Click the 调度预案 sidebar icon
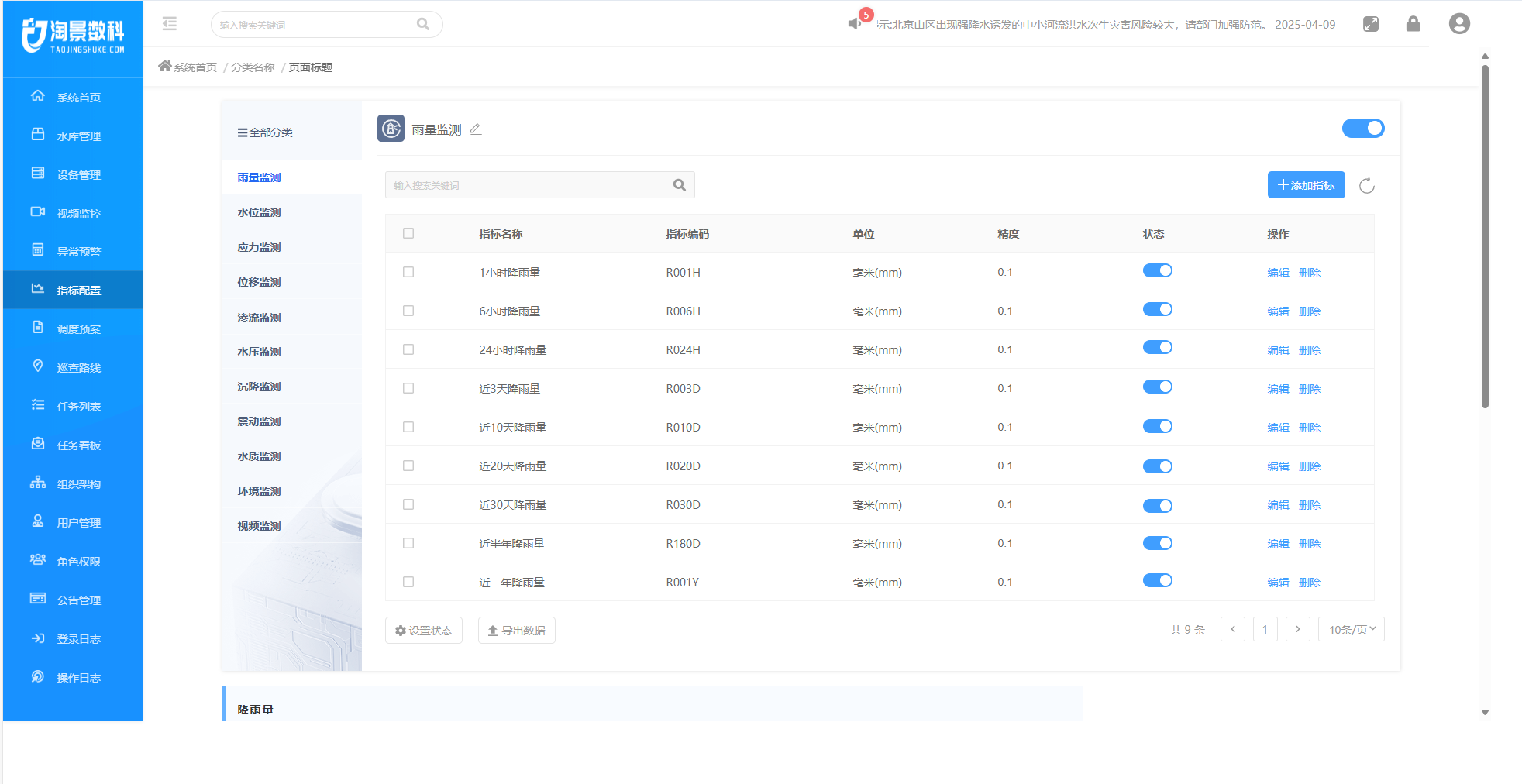The image size is (1522, 784). tap(38, 328)
